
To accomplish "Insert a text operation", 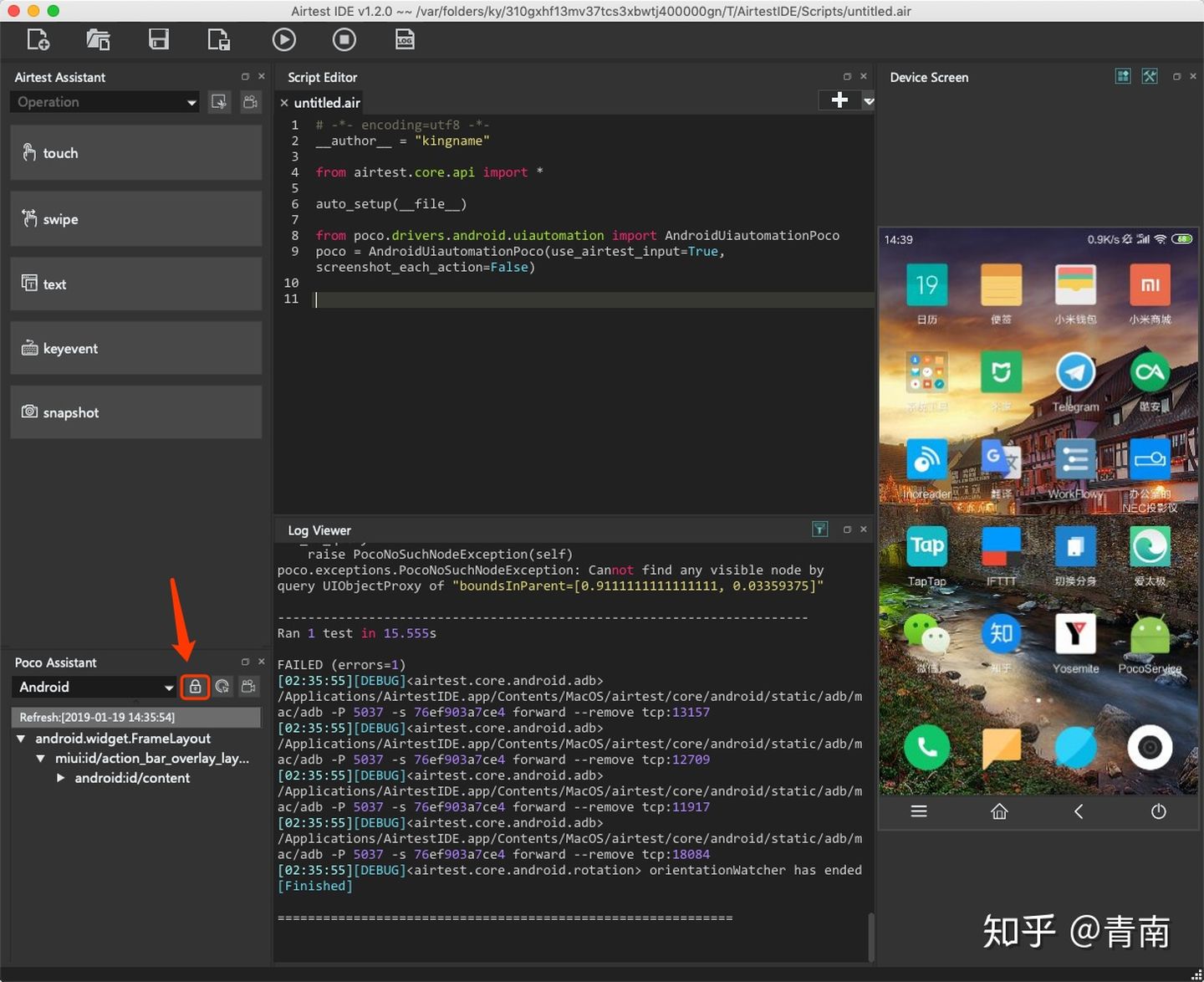I will click(x=135, y=284).
